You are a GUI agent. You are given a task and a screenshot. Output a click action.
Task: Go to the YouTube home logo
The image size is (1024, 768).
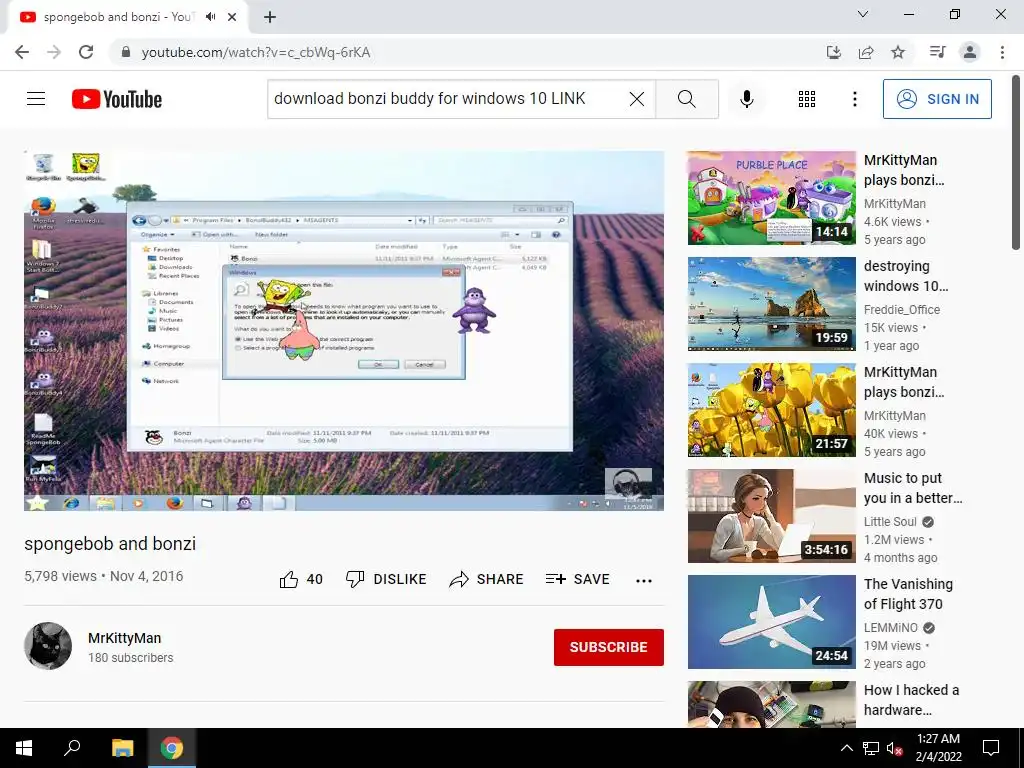[x=117, y=99]
